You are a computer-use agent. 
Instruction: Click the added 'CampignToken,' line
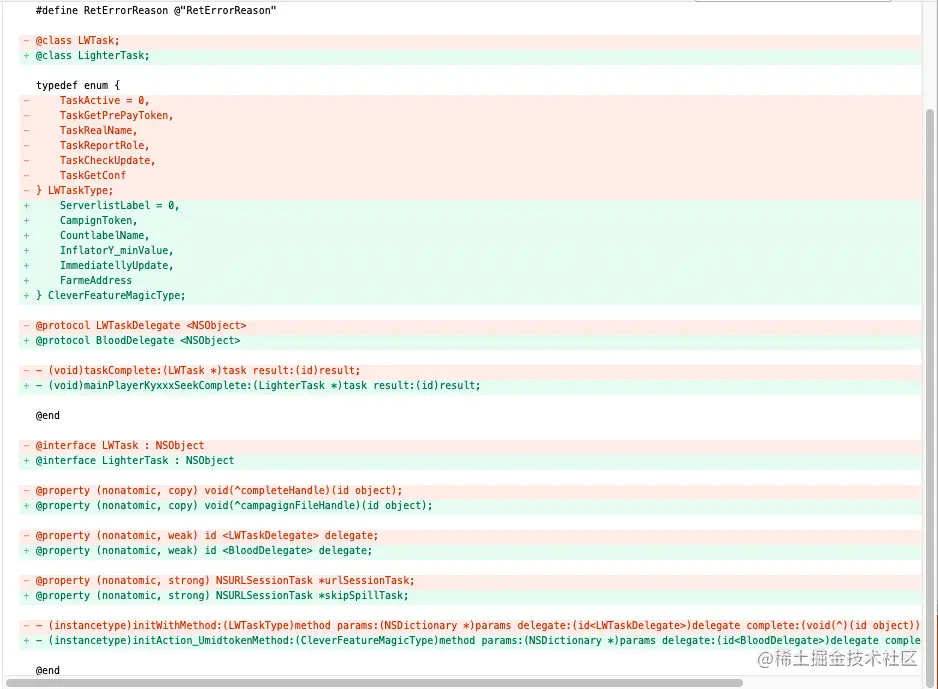[470, 220]
